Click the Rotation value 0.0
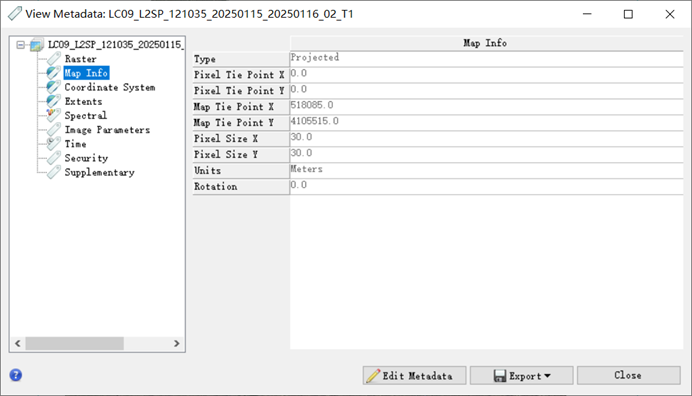Viewport: 692px width, 396px height. tap(486, 186)
